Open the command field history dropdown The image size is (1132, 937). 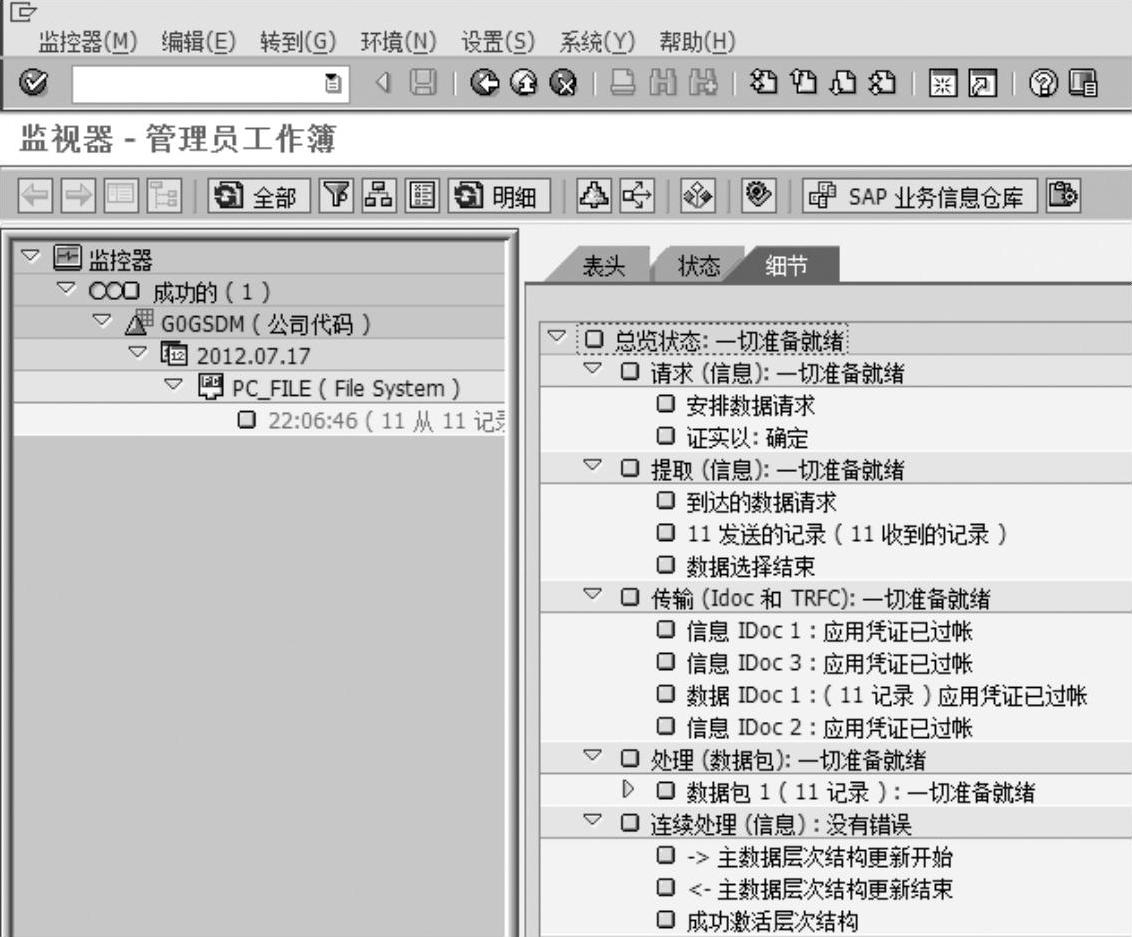333,84
